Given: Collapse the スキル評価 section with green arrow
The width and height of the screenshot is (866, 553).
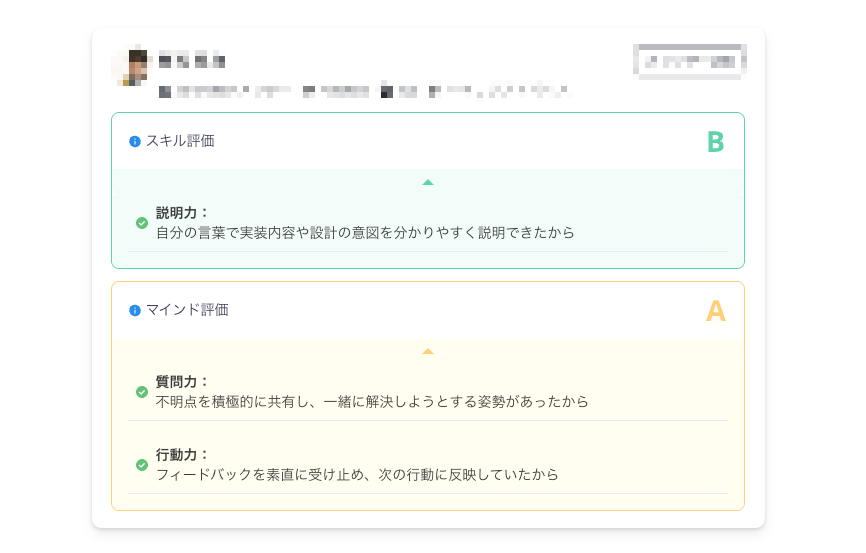Looking at the screenshot, I should [x=428, y=182].
